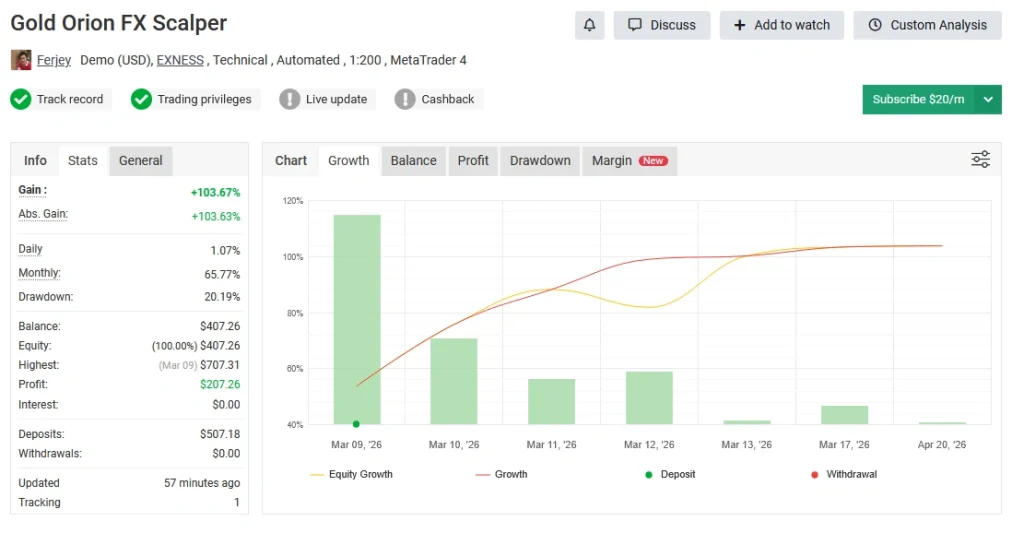Click the Live update warning icon
The height and width of the screenshot is (533, 1024).
289,99
